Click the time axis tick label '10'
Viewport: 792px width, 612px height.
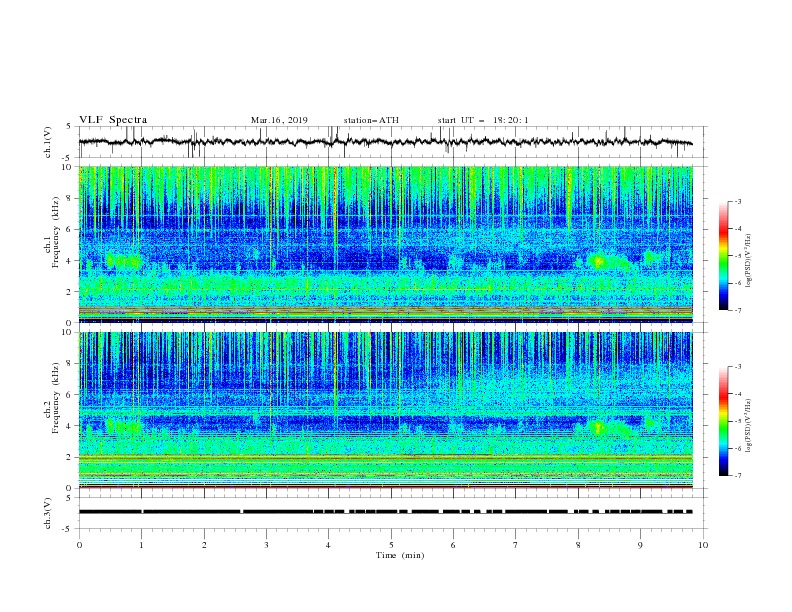tap(703, 545)
